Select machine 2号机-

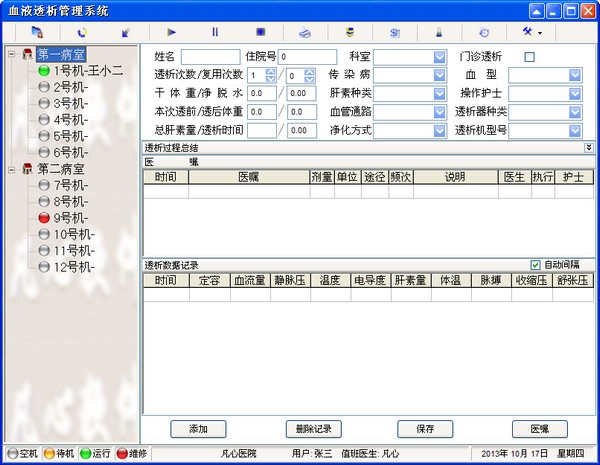[x=64, y=87]
